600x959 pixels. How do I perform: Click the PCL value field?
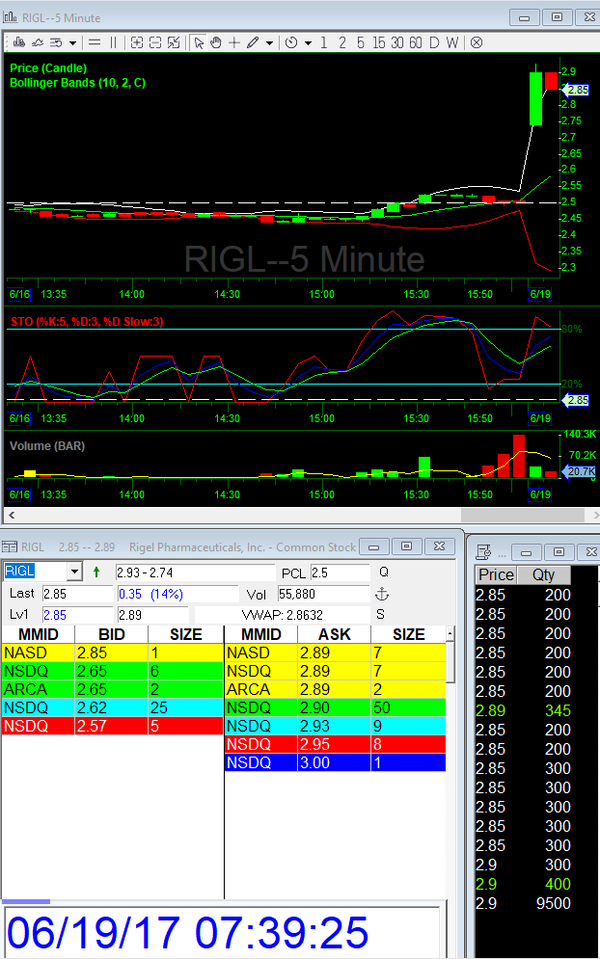coord(339,573)
